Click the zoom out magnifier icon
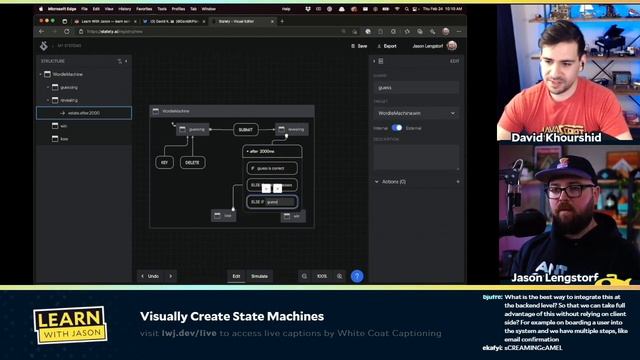Screen dimensions: 640x360 click(x=304, y=276)
